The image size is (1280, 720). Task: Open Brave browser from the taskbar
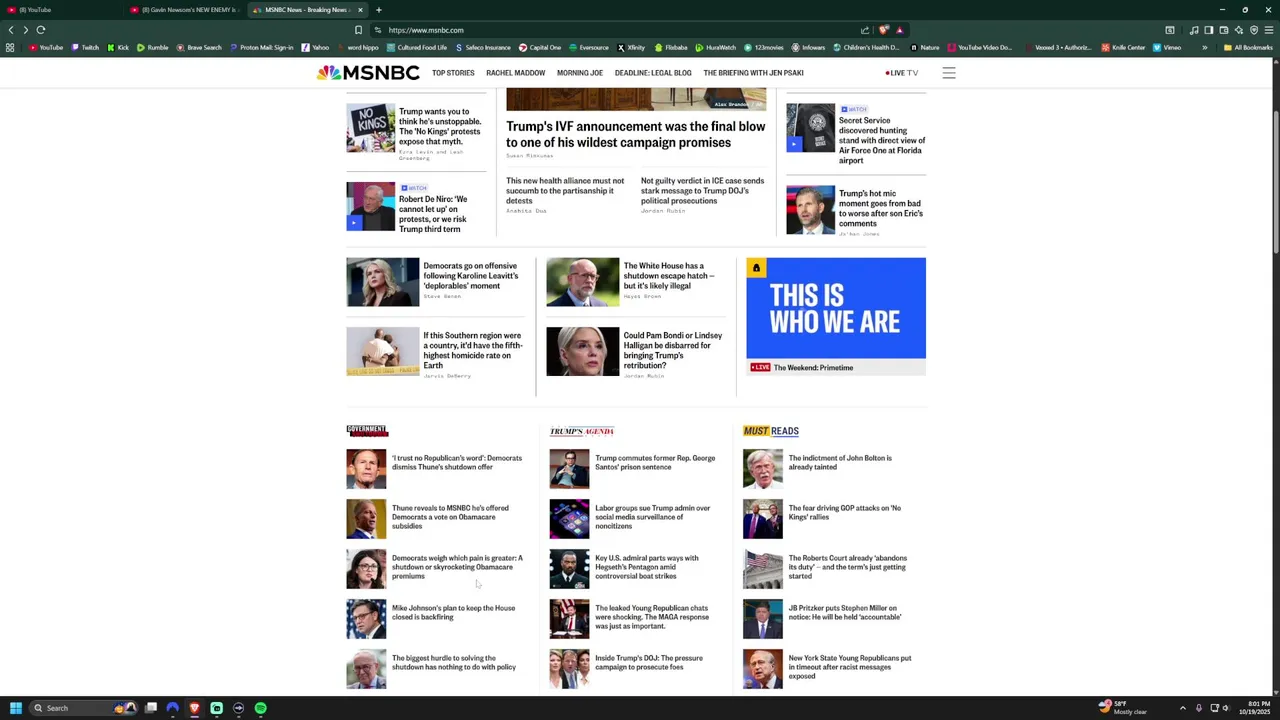coord(194,708)
